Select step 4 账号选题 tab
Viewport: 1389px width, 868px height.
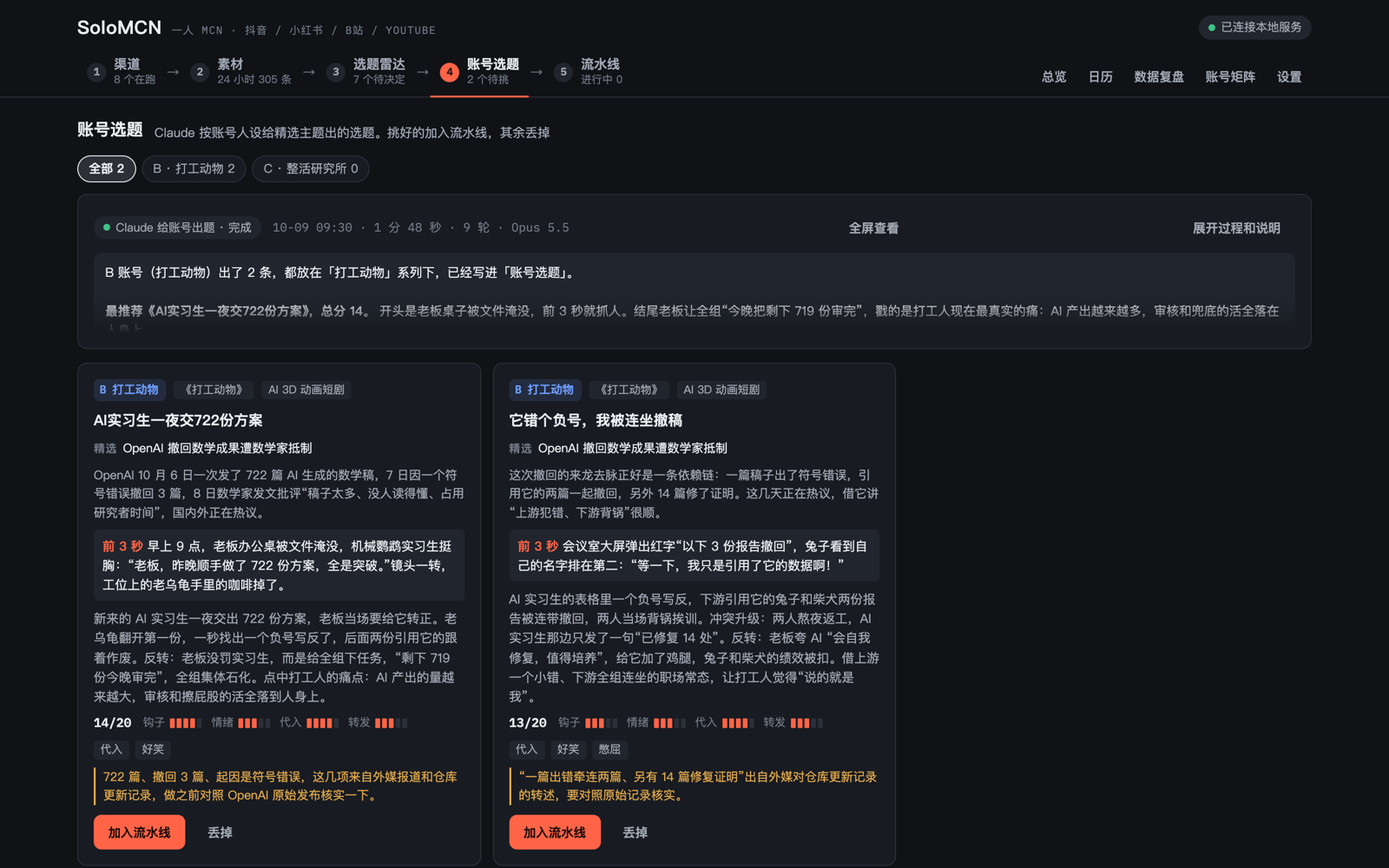[479, 71]
